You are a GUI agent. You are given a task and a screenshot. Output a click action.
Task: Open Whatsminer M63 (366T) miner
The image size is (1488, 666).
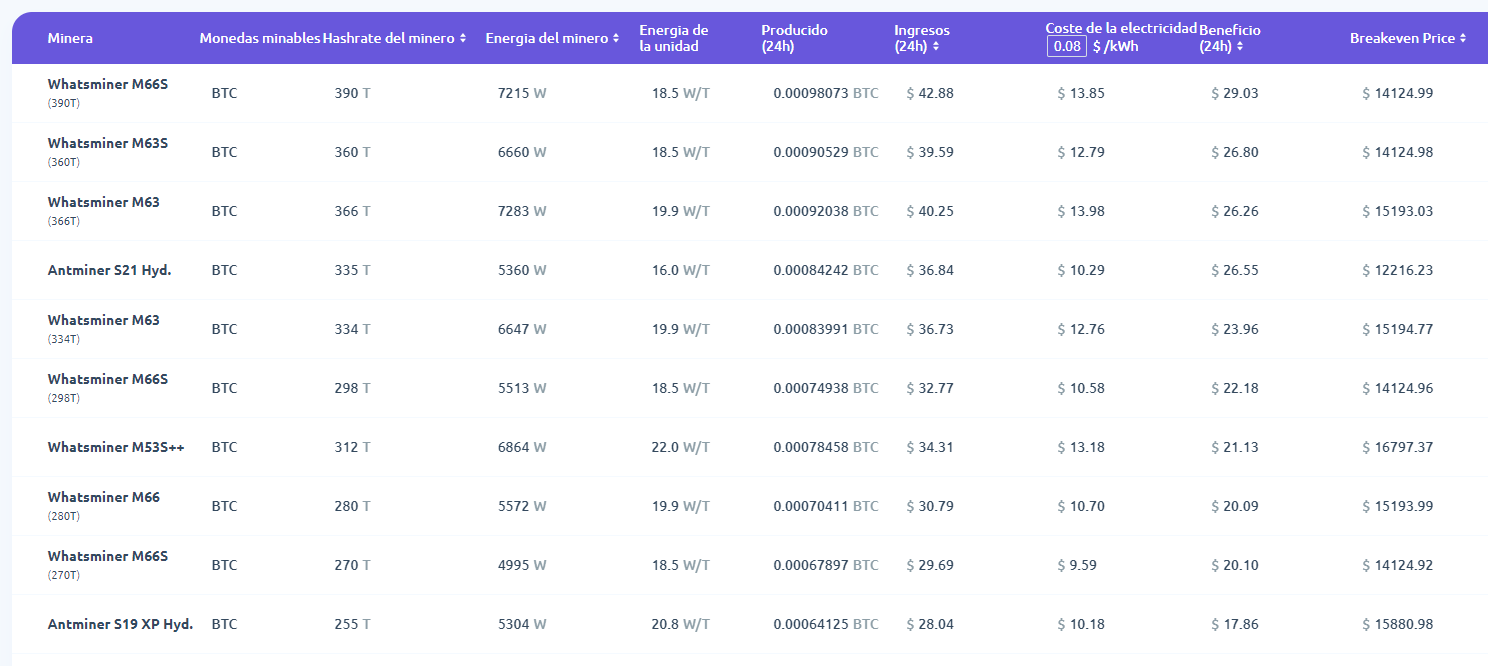(104, 211)
